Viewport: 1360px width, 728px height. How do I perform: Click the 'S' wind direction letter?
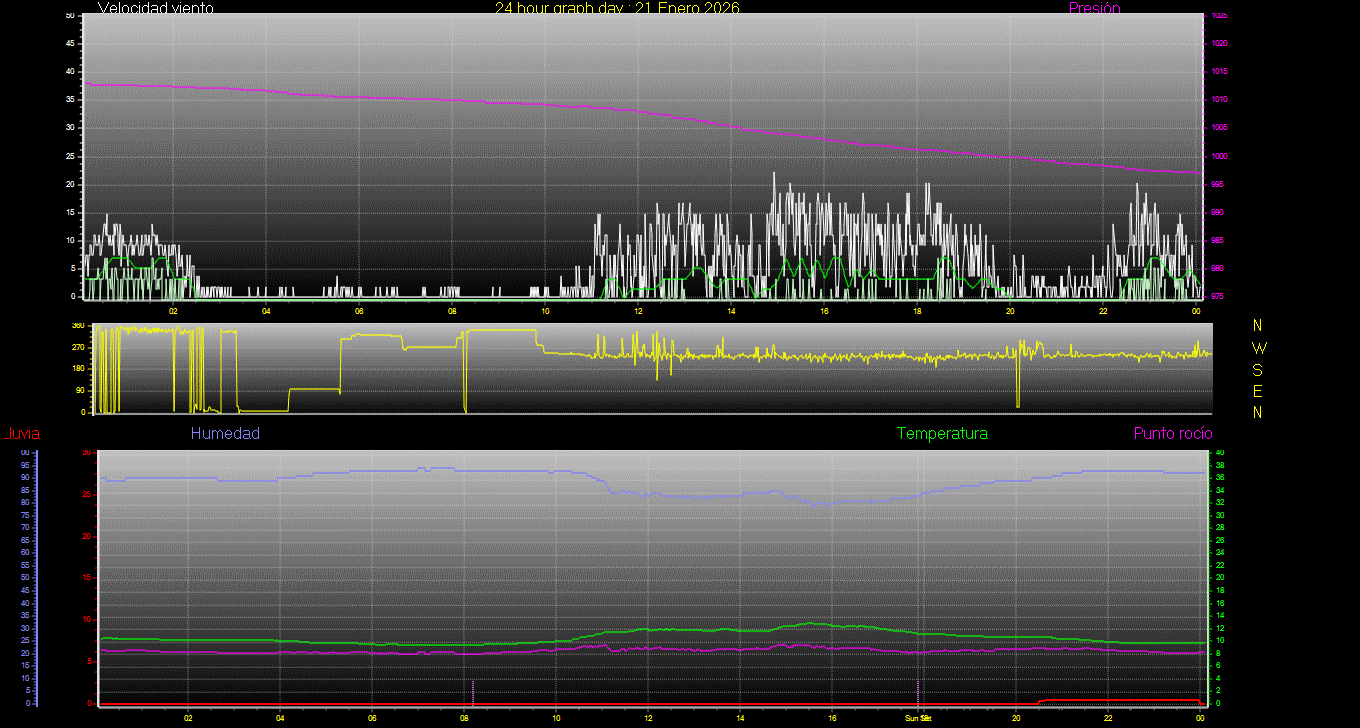tap(1258, 369)
